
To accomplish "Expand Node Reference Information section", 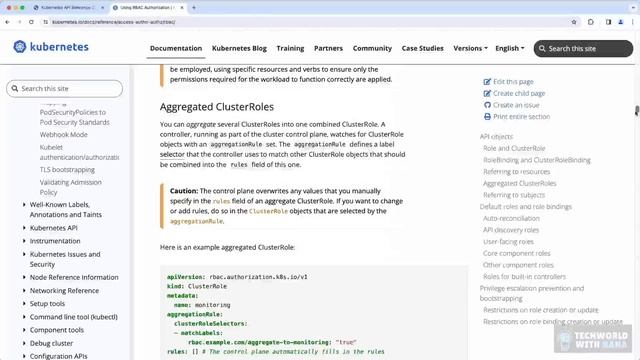I will [24, 277].
